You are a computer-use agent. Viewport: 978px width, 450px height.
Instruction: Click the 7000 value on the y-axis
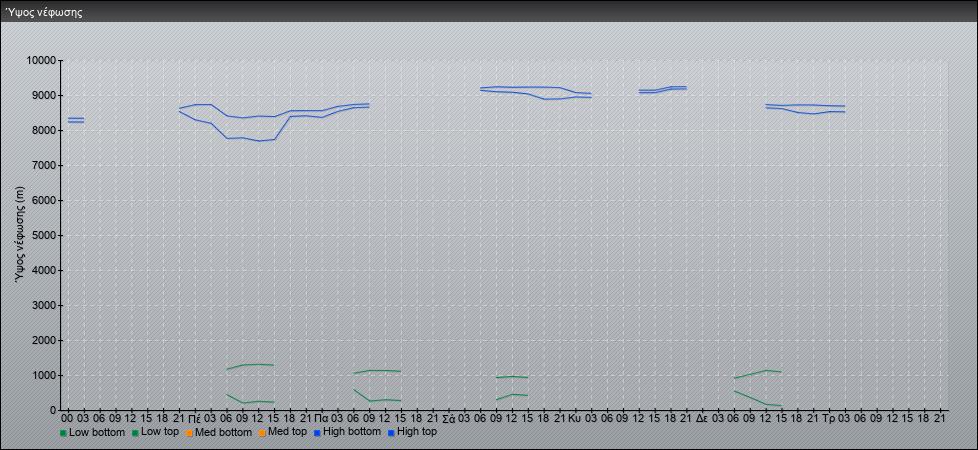44,165
